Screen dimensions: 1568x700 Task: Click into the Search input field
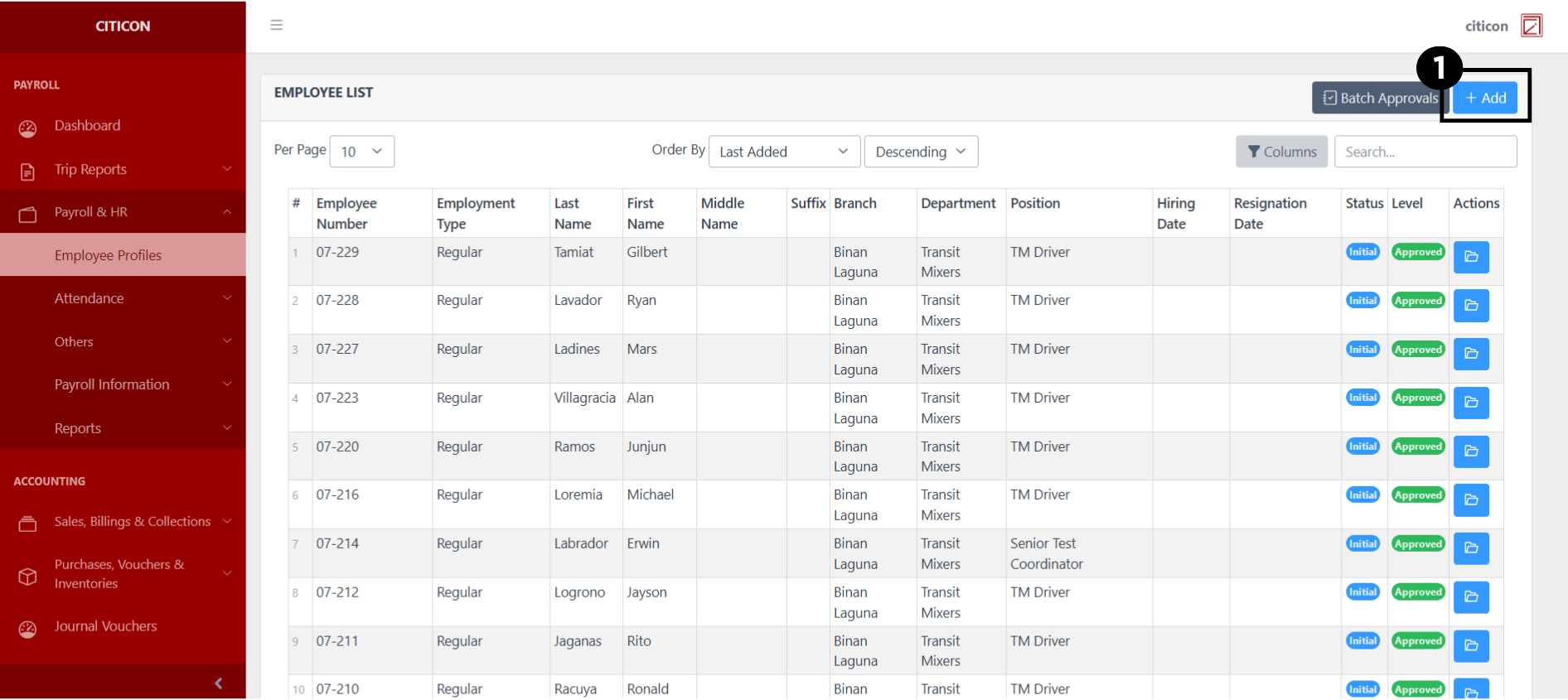tap(1425, 152)
